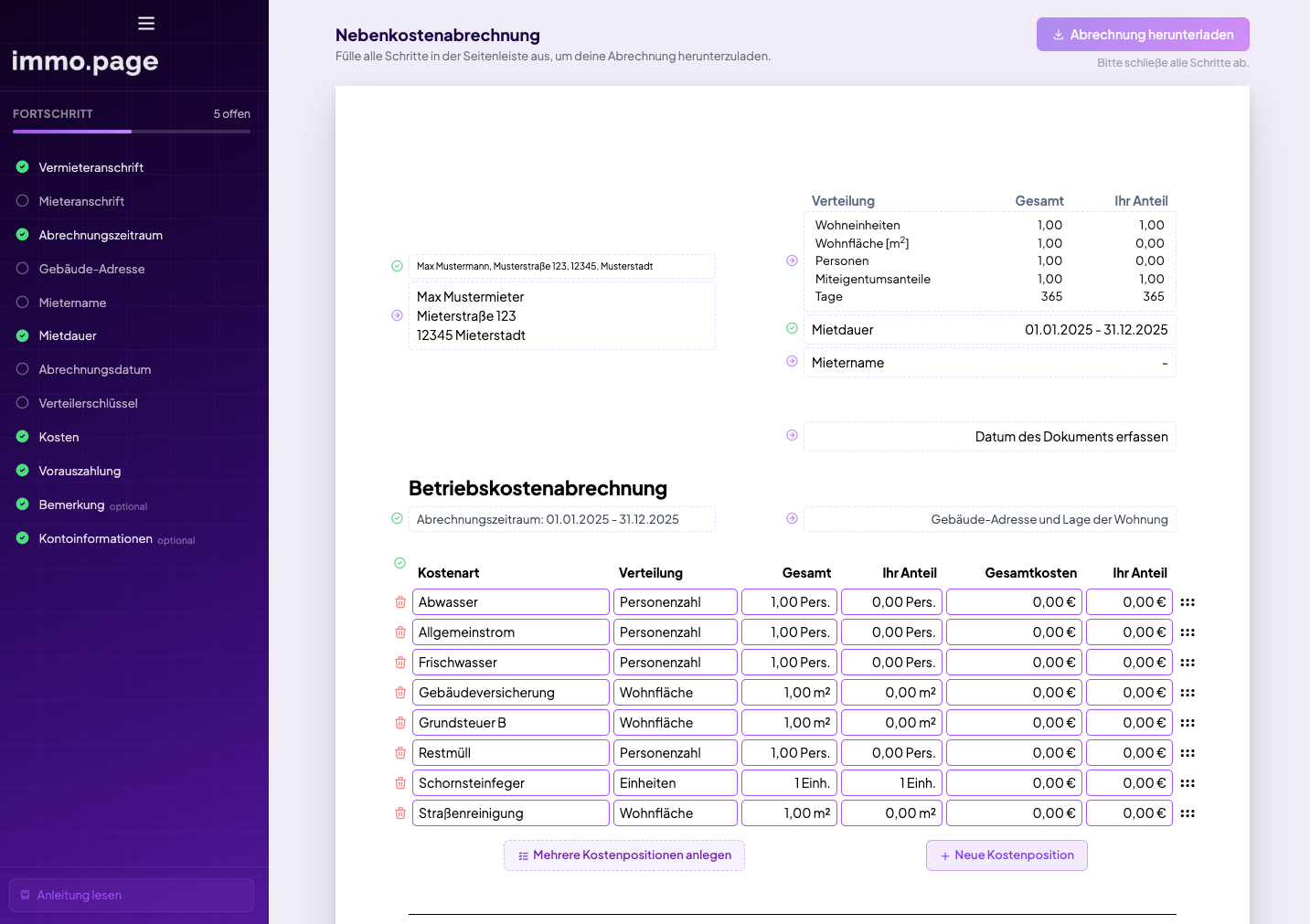The width and height of the screenshot is (1310, 924).
Task: Click the trash icon beside Gebäudeversicherung
Action: [x=399, y=692]
